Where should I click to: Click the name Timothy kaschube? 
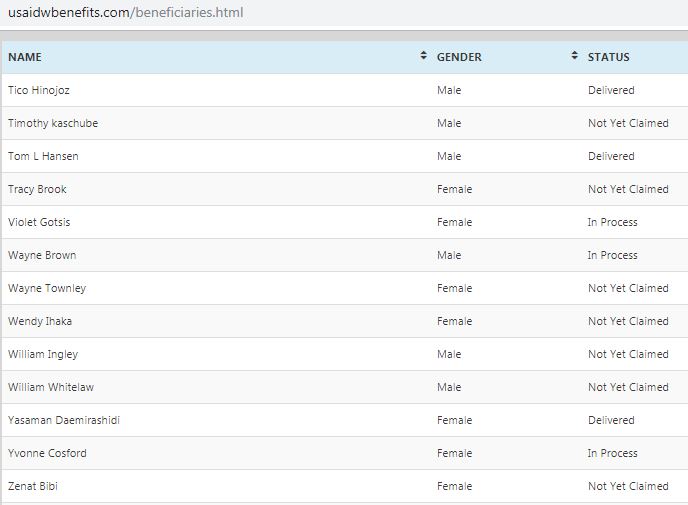[53, 123]
